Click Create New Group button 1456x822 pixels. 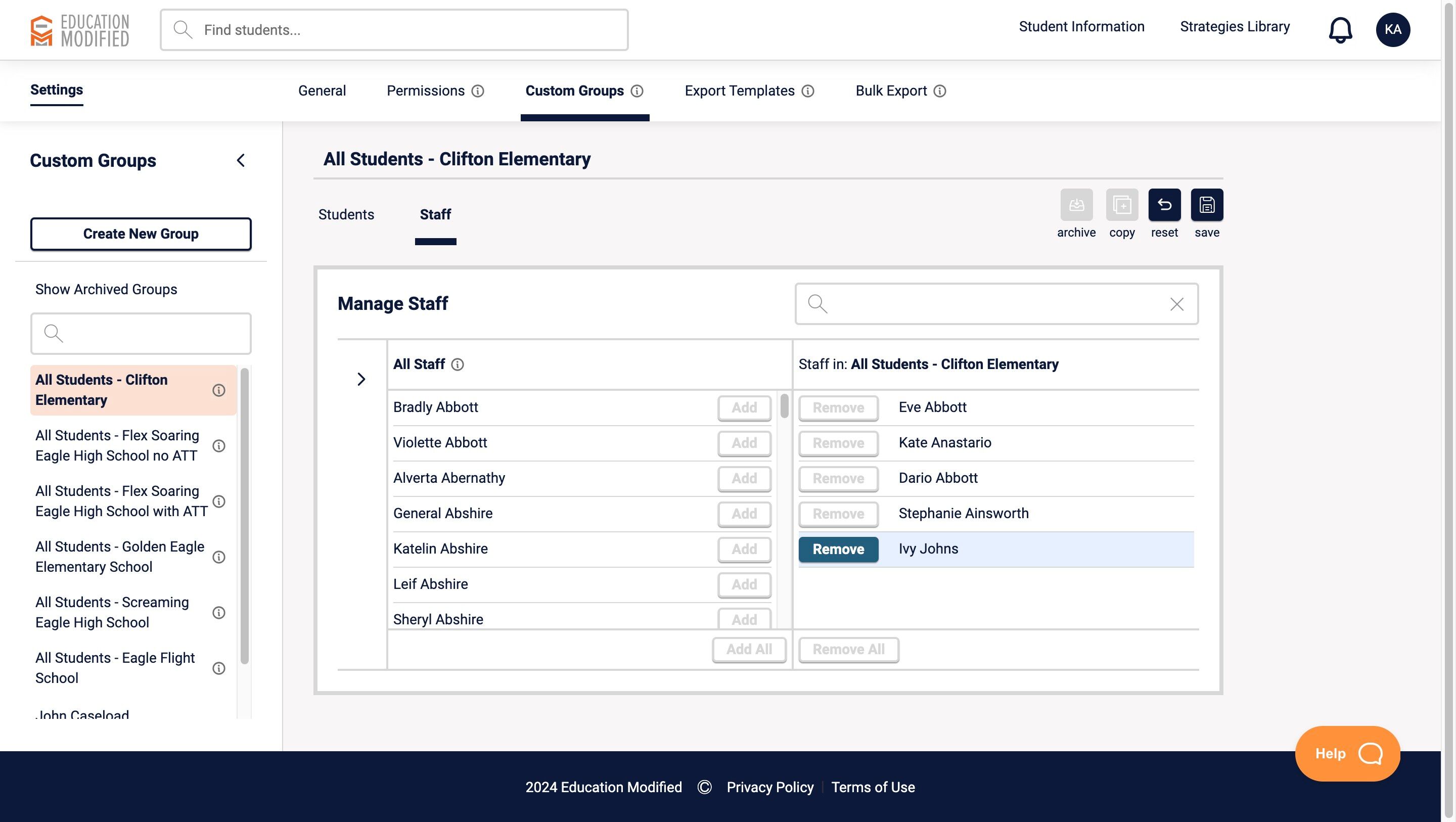pos(141,234)
